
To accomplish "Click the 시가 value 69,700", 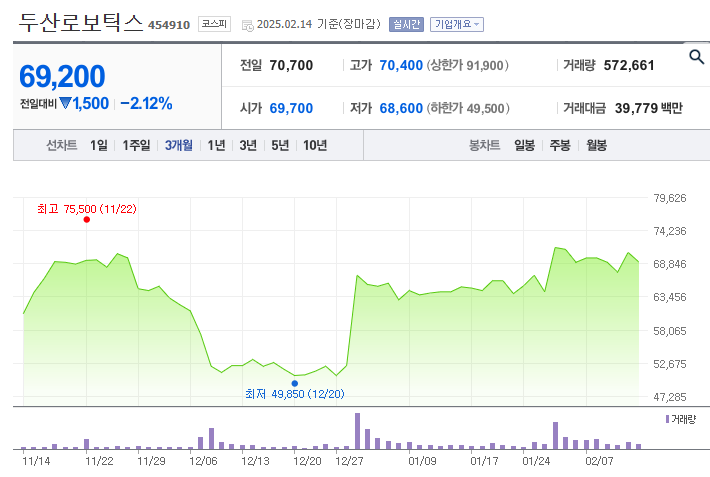I will 291,108.
